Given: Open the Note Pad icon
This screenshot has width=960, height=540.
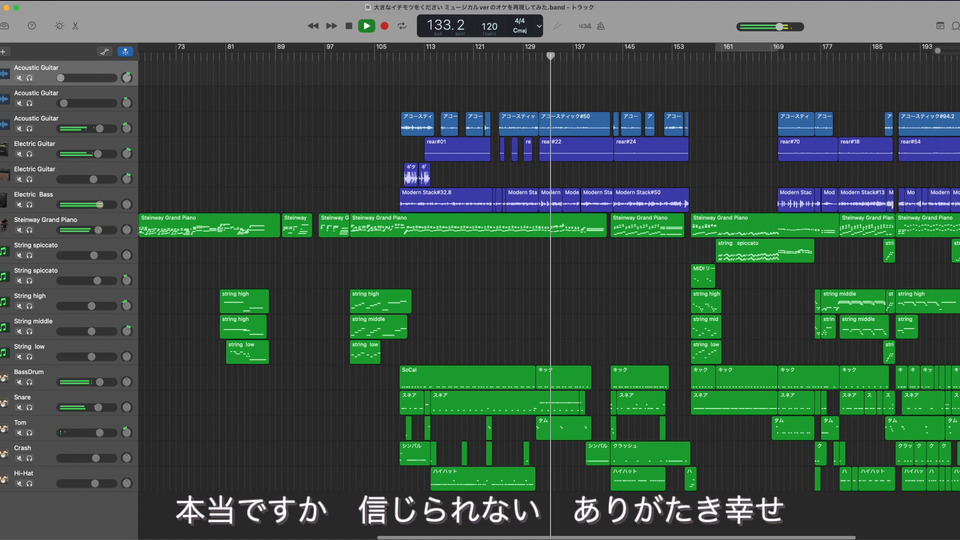Looking at the screenshot, I should 940,26.
